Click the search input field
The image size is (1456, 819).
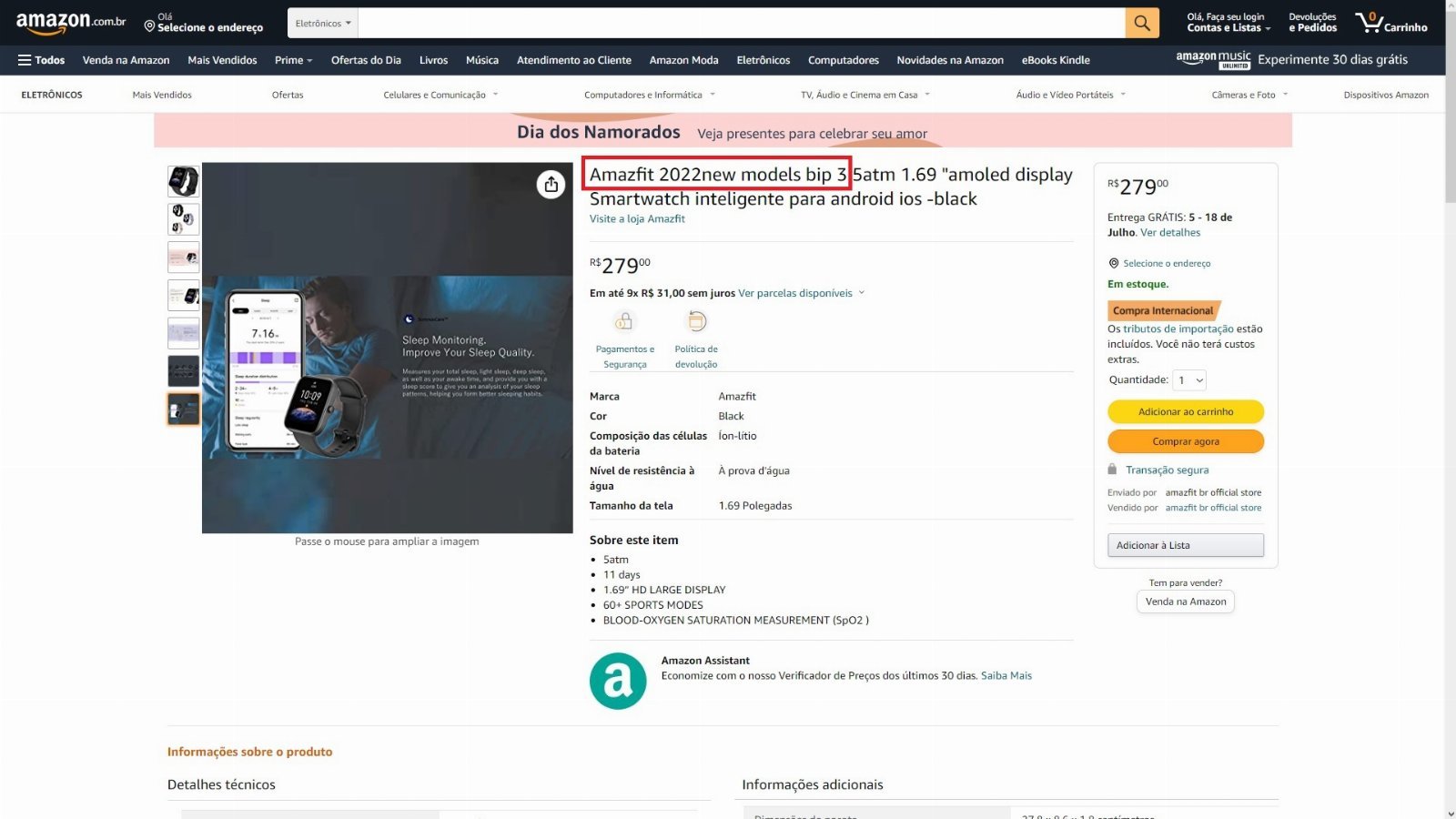tap(742, 23)
